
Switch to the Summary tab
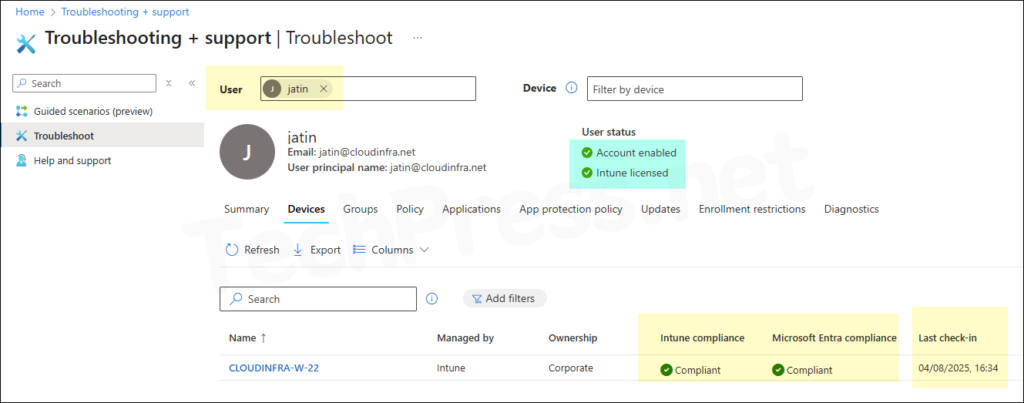(x=246, y=209)
